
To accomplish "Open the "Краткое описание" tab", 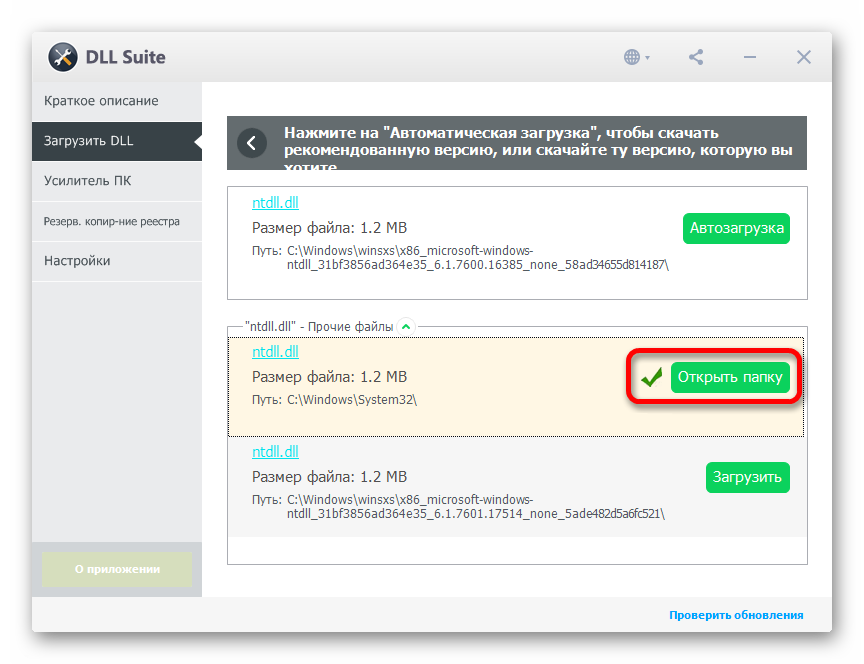I will click(x=101, y=101).
